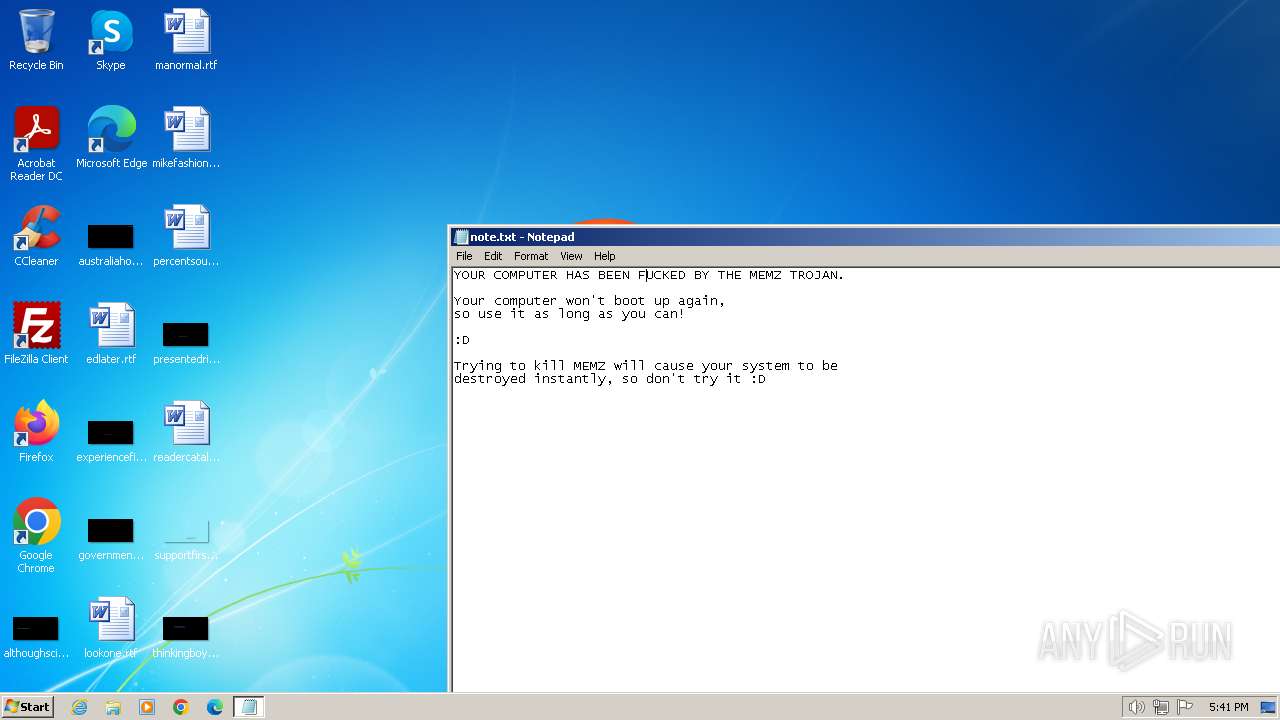Open the Action Center flag icon

click(1185, 707)
